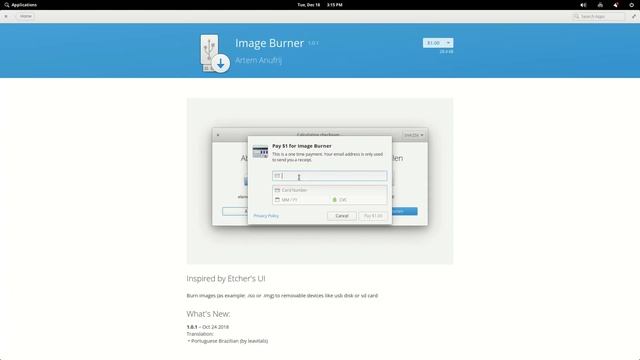This screenshot has width=640, height=360.
Task: Click the 1.0.1 – Oct 24 2018 release line
Action: point(208,327)
